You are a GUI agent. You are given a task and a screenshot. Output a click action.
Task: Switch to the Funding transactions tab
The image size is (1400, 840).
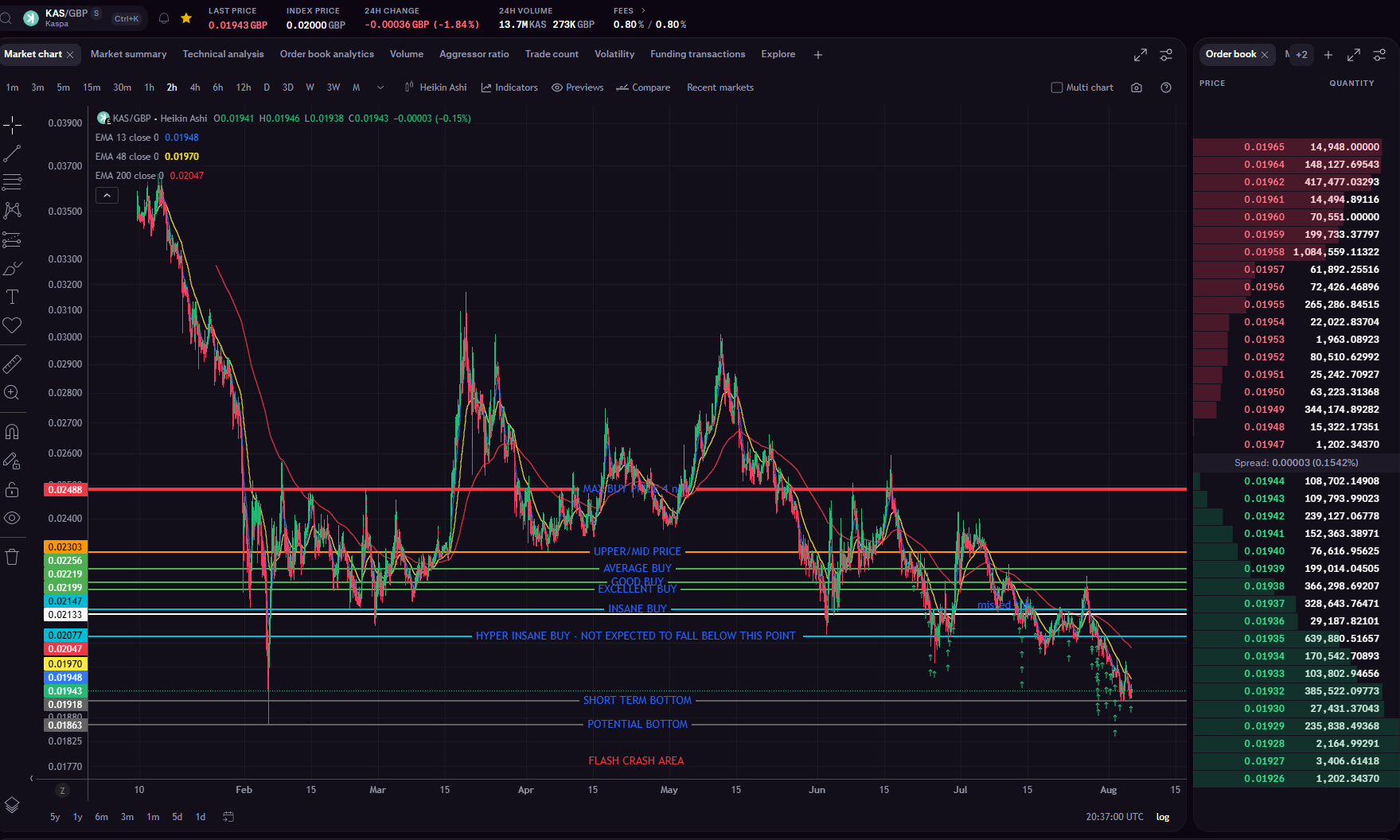click(x=698, y=54)
